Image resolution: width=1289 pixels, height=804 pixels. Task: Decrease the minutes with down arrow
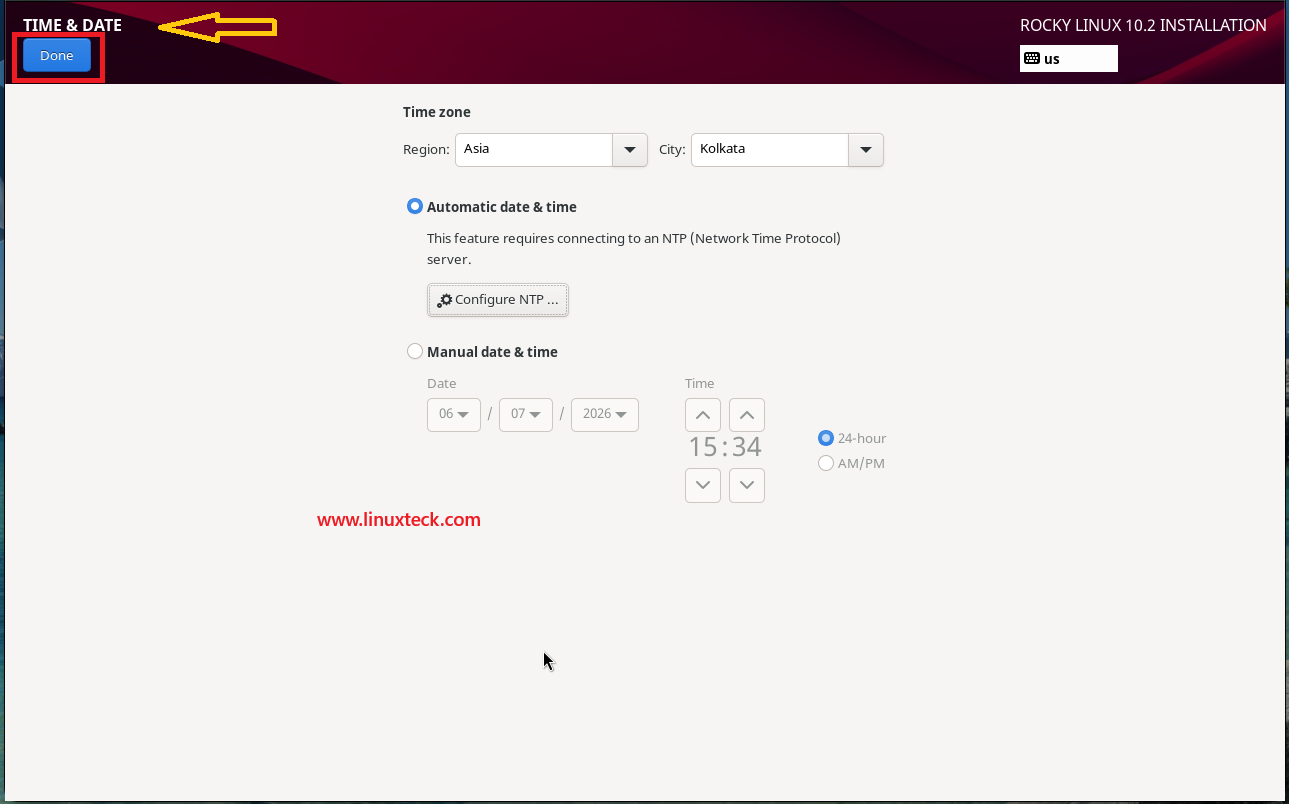pos(747,485)
